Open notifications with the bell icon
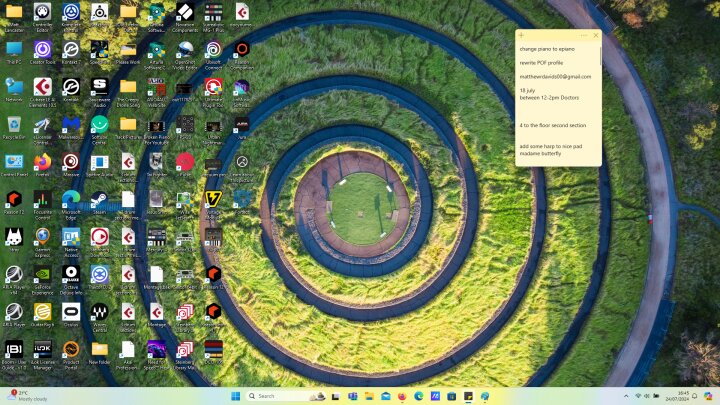This screenshot has width=720, height=405. click(x=695, y=396)
